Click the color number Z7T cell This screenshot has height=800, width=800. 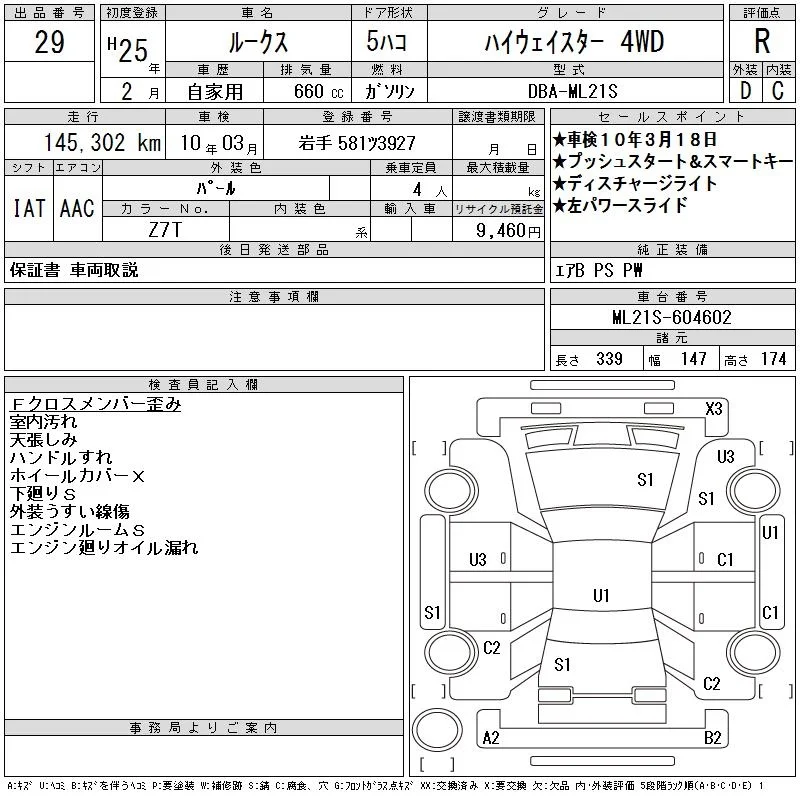point(165,230)
